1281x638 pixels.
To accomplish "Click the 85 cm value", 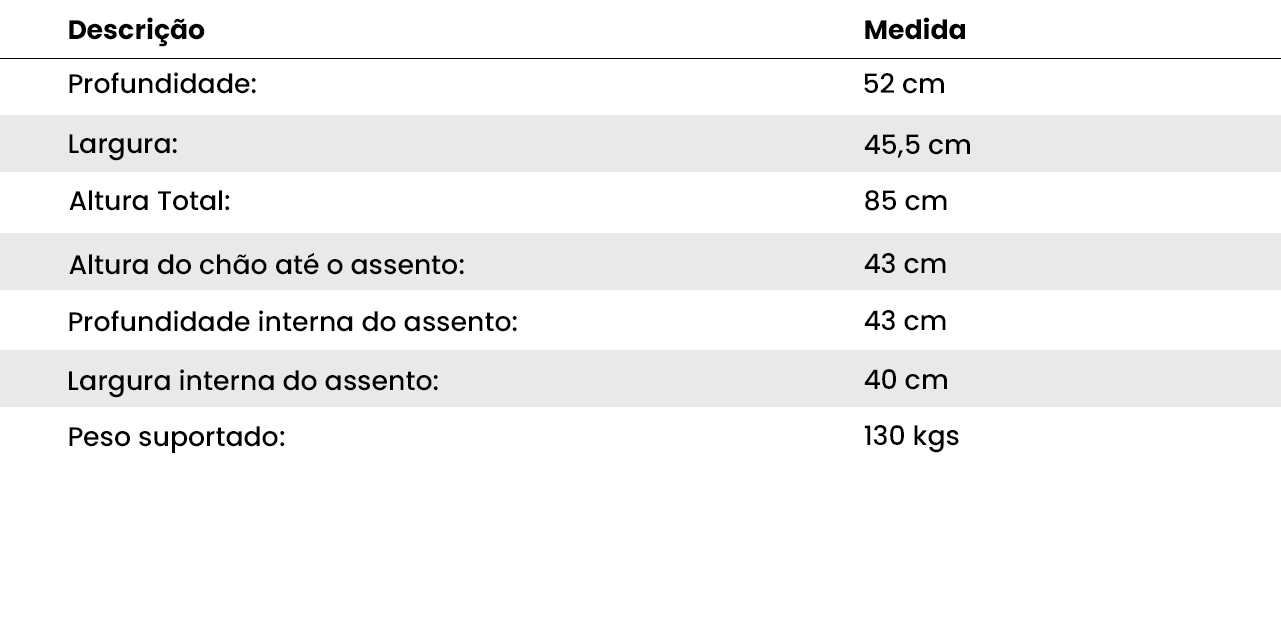I will (x=905, y=202).
